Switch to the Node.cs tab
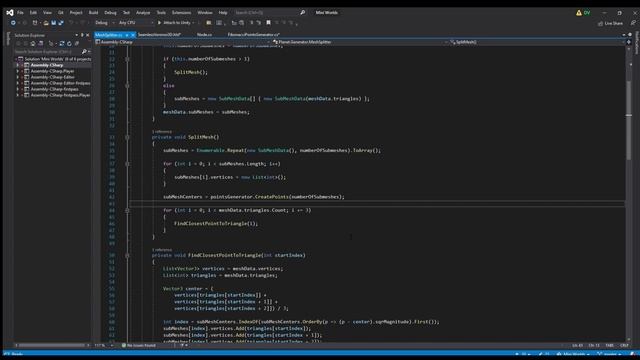The width and height of the screenshot is (640, 360). [204, 35]
